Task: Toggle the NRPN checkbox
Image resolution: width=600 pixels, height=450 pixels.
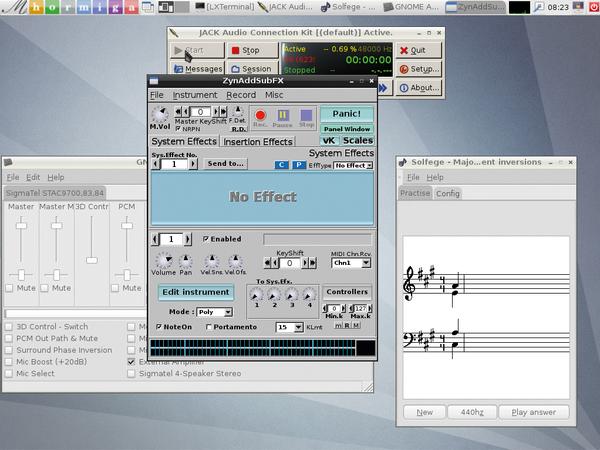Action: (178, 129)
